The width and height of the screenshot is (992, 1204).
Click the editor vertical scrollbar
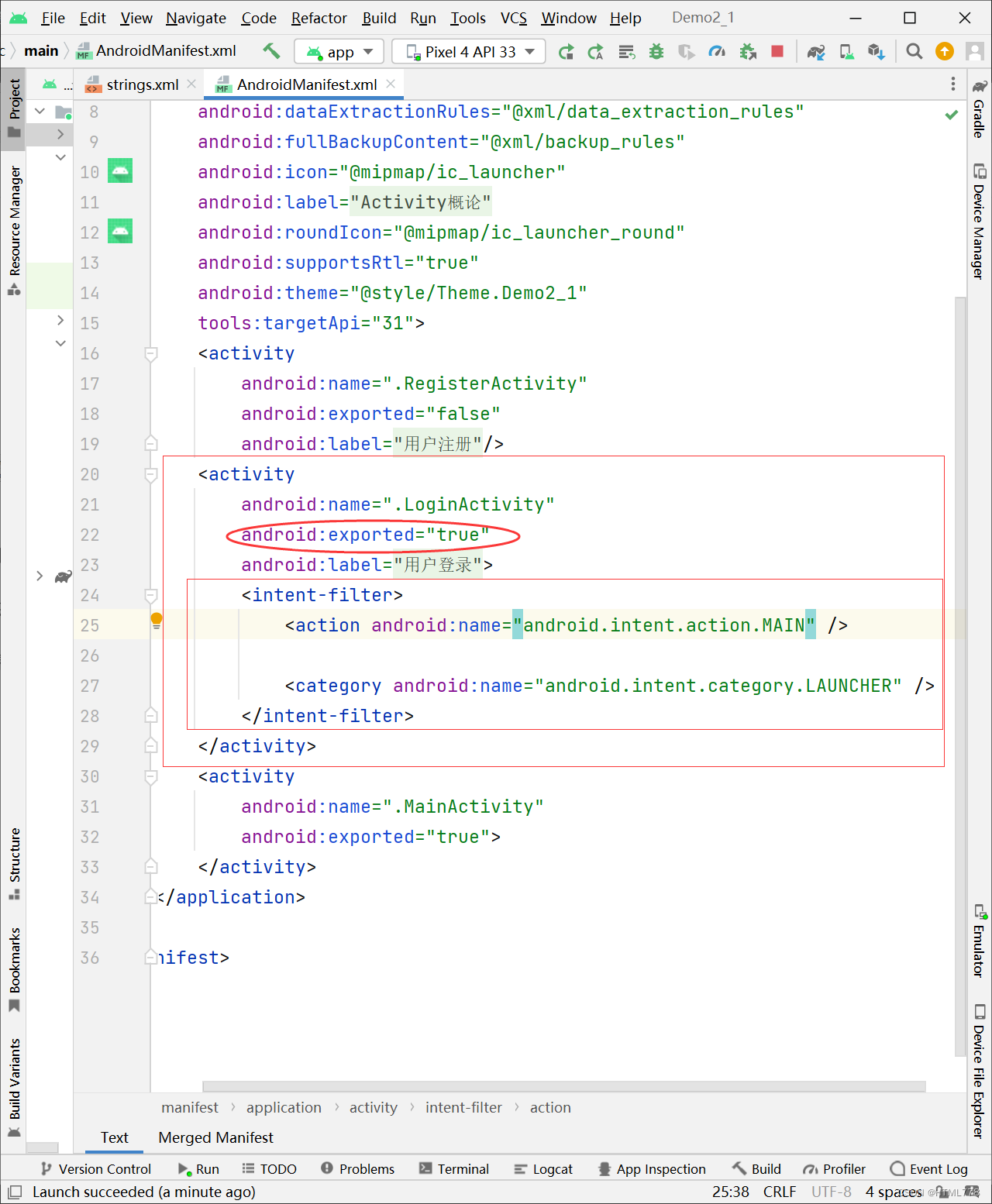pyautogui.click(x=960, y=676)
